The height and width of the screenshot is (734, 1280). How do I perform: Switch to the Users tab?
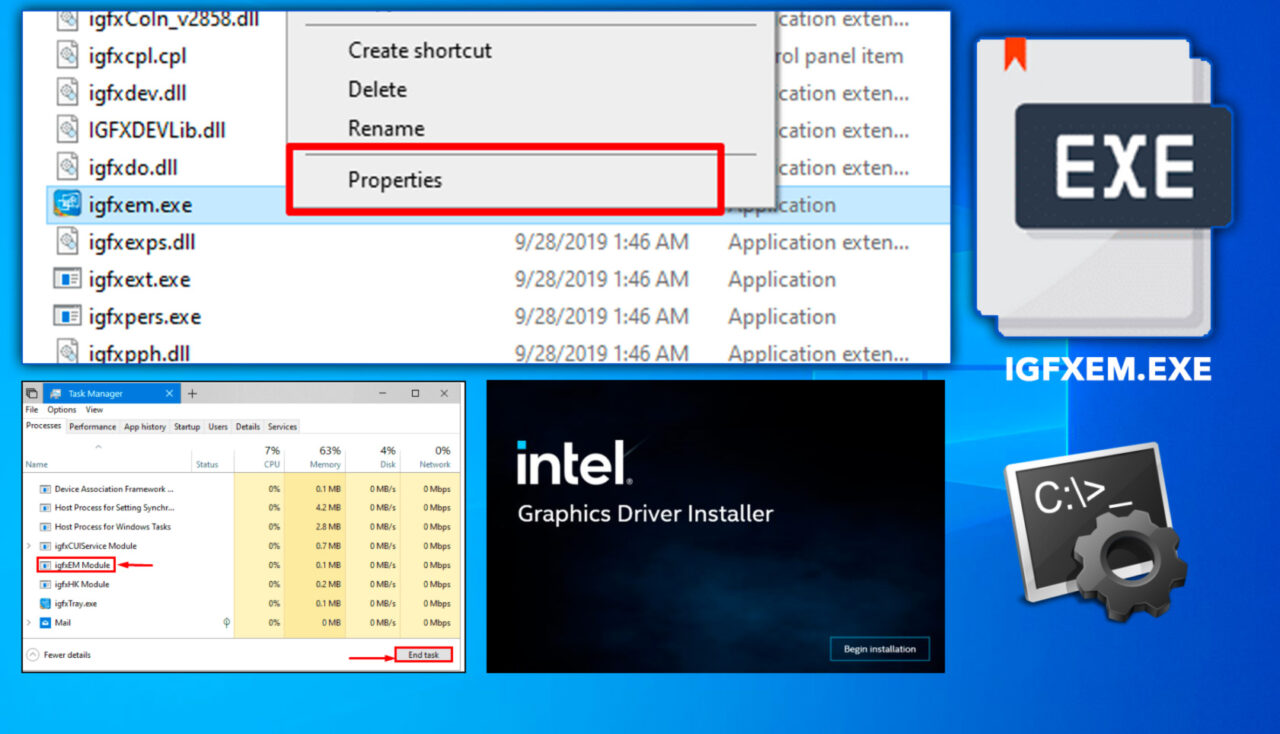218,427
